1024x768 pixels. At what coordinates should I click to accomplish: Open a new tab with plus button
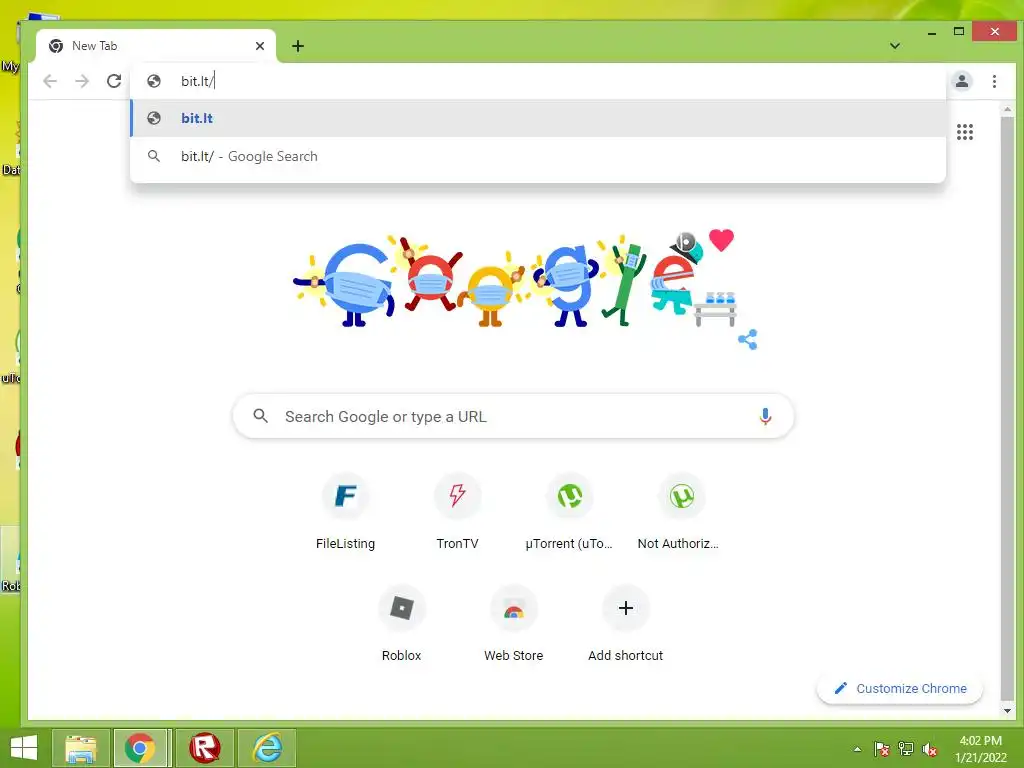click(x=298, y=46)
